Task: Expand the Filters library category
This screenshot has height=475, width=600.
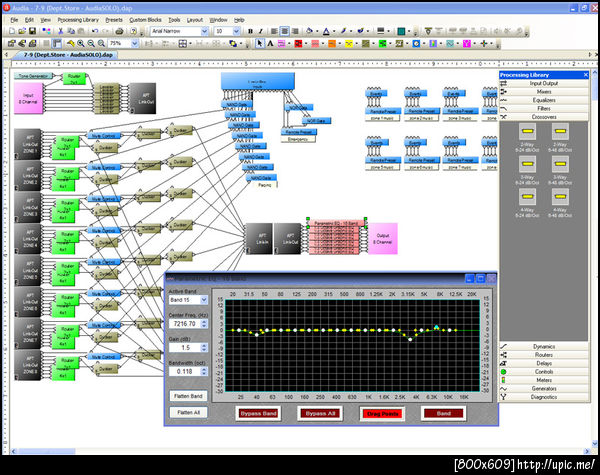Action: coord(544,108)
